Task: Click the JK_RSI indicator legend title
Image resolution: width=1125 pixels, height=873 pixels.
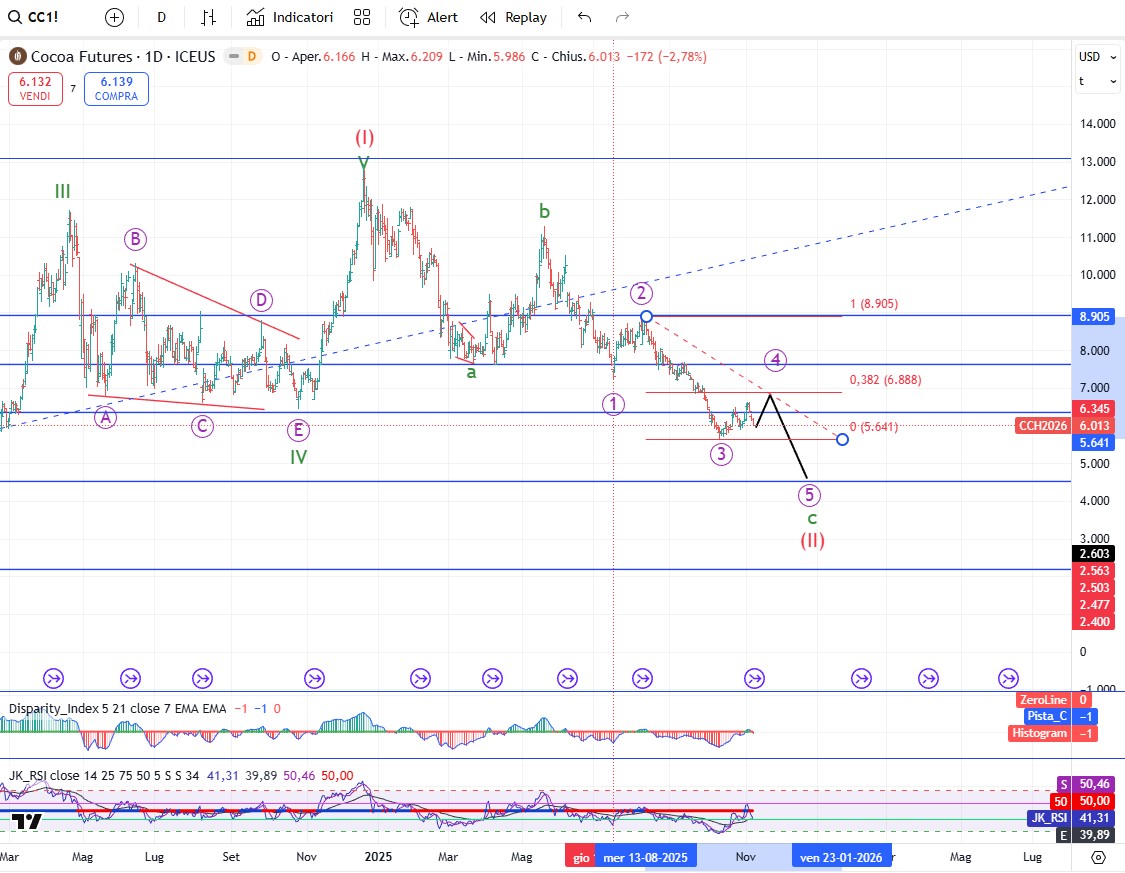Action: click(x=32, y=774)
